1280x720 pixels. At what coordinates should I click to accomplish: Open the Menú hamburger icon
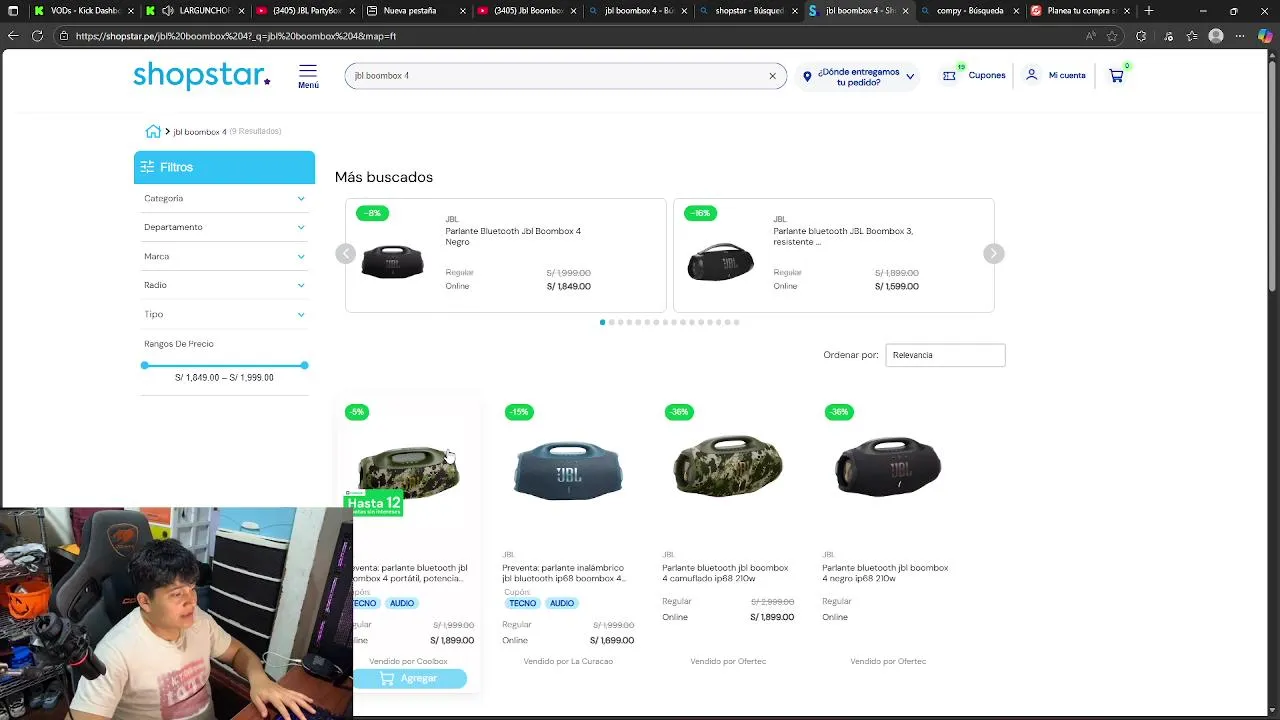pyautogui.click(x=308, y=71)
